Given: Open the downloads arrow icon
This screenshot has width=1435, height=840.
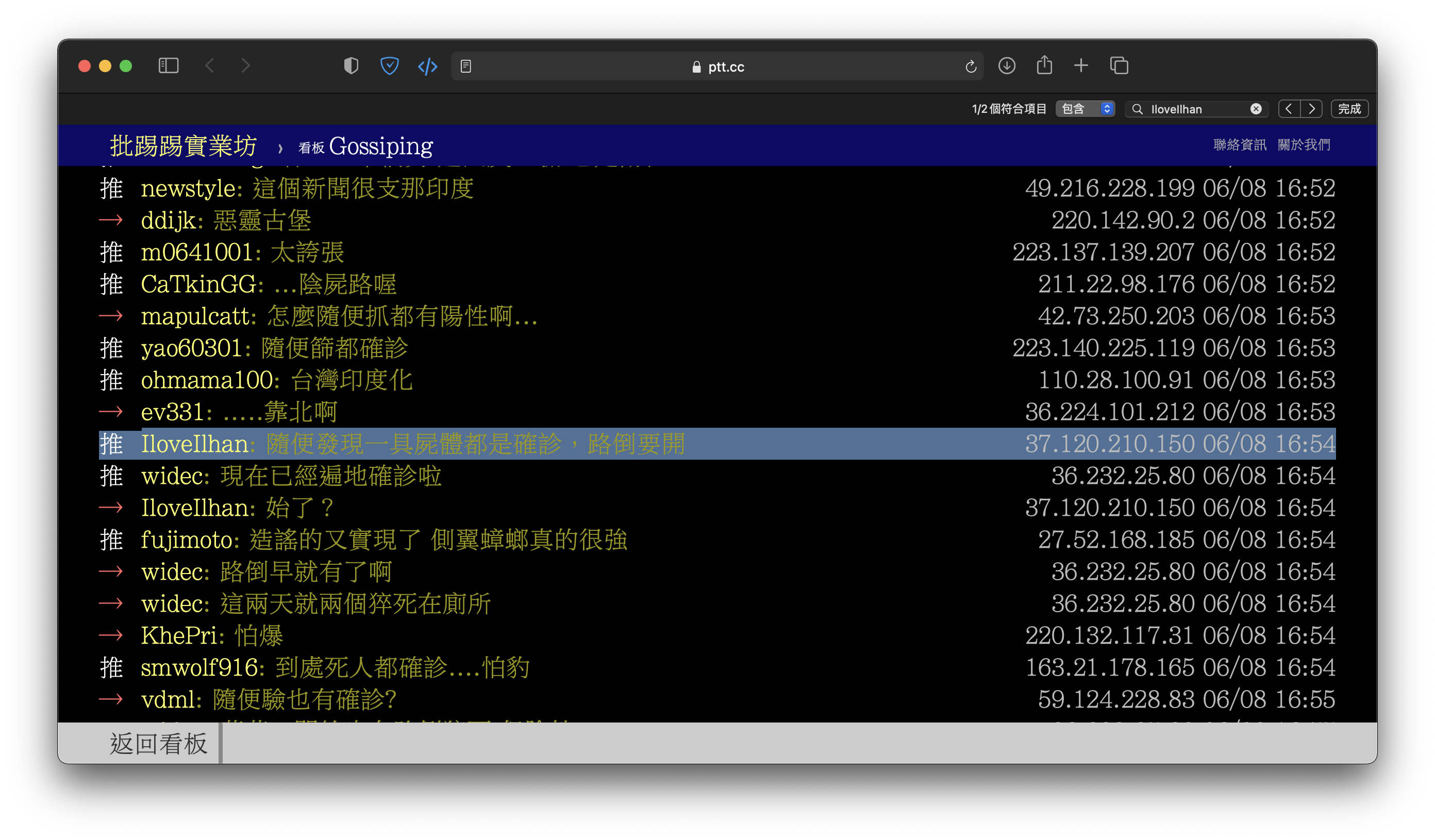Looking at the screenshot, I should (1006, 66).
